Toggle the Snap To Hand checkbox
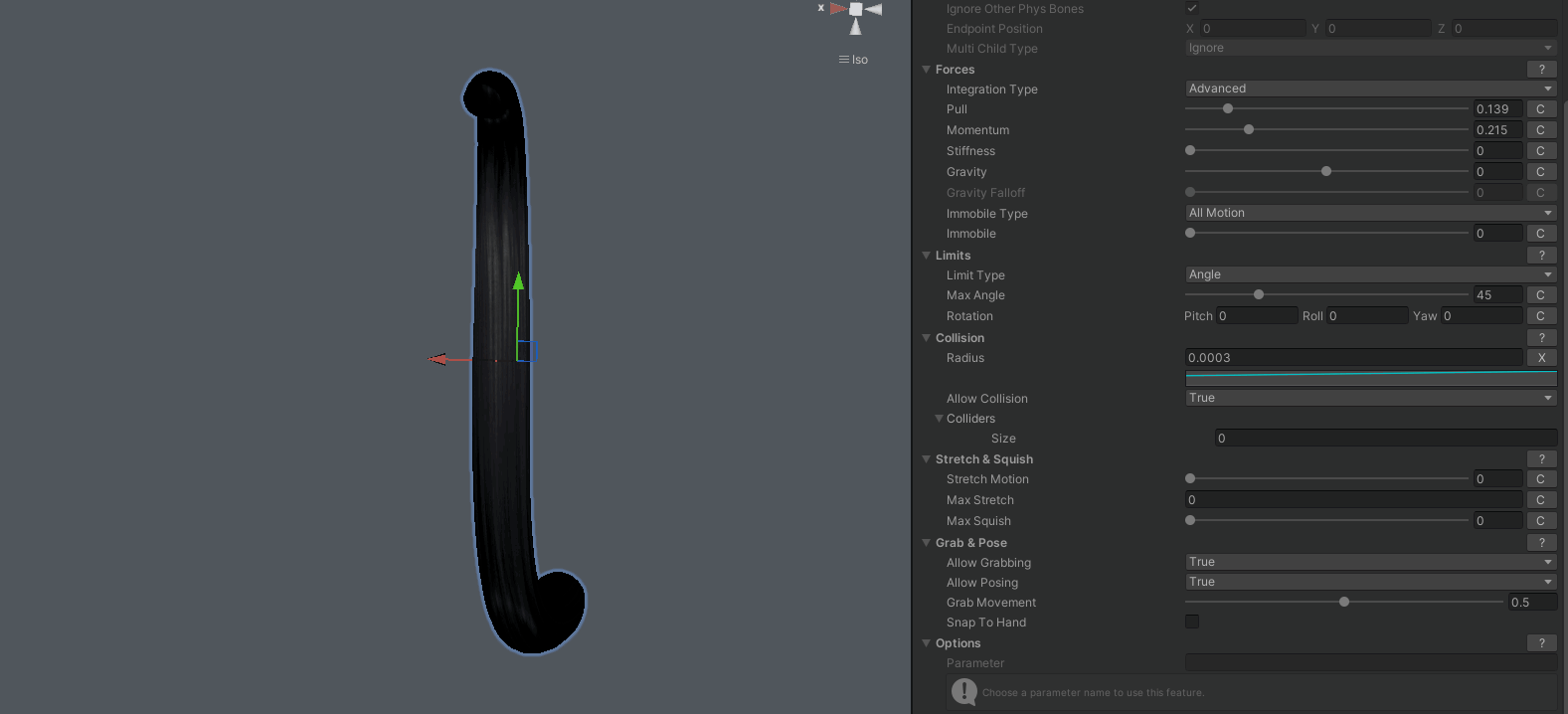This screenshot has width=1568, height=714. (1192, 622)
